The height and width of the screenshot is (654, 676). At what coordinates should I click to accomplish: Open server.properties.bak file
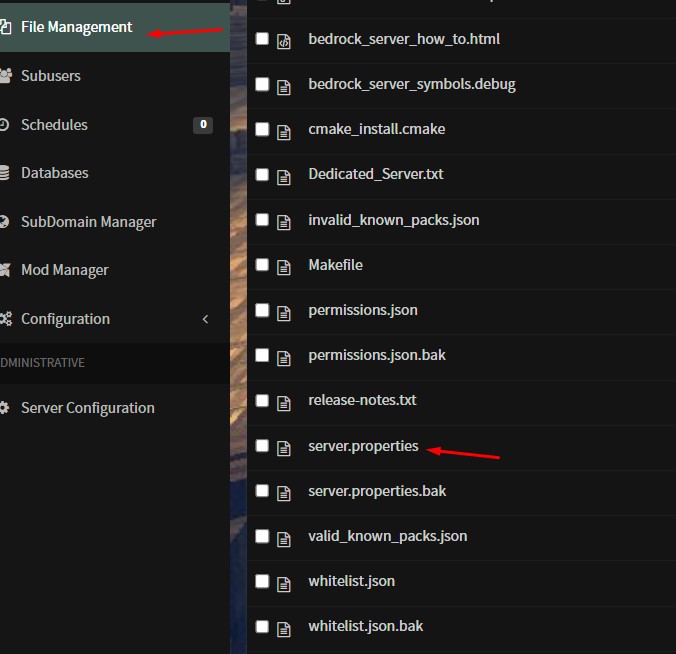377,491
